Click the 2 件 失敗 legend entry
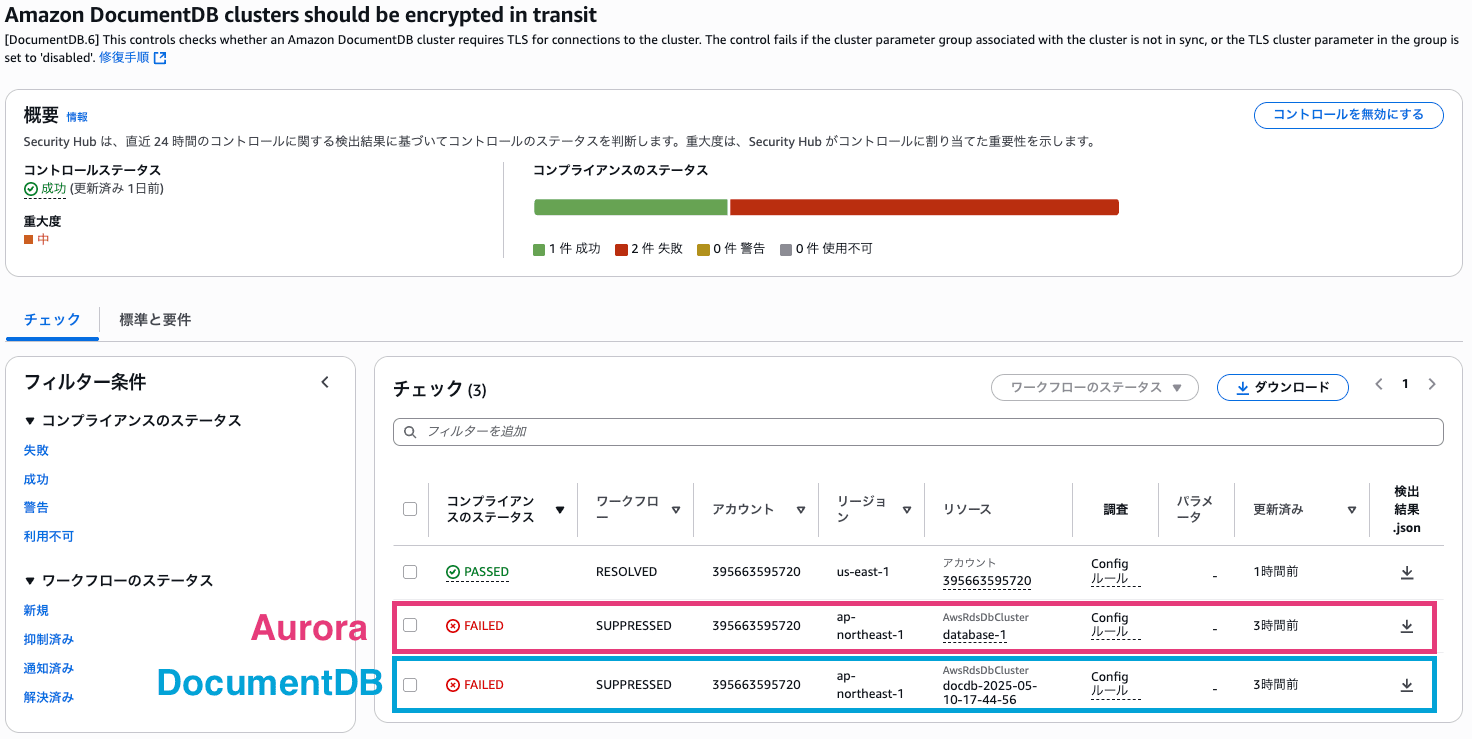Viewport: 1472px width, 739px height. click(649, 249)
